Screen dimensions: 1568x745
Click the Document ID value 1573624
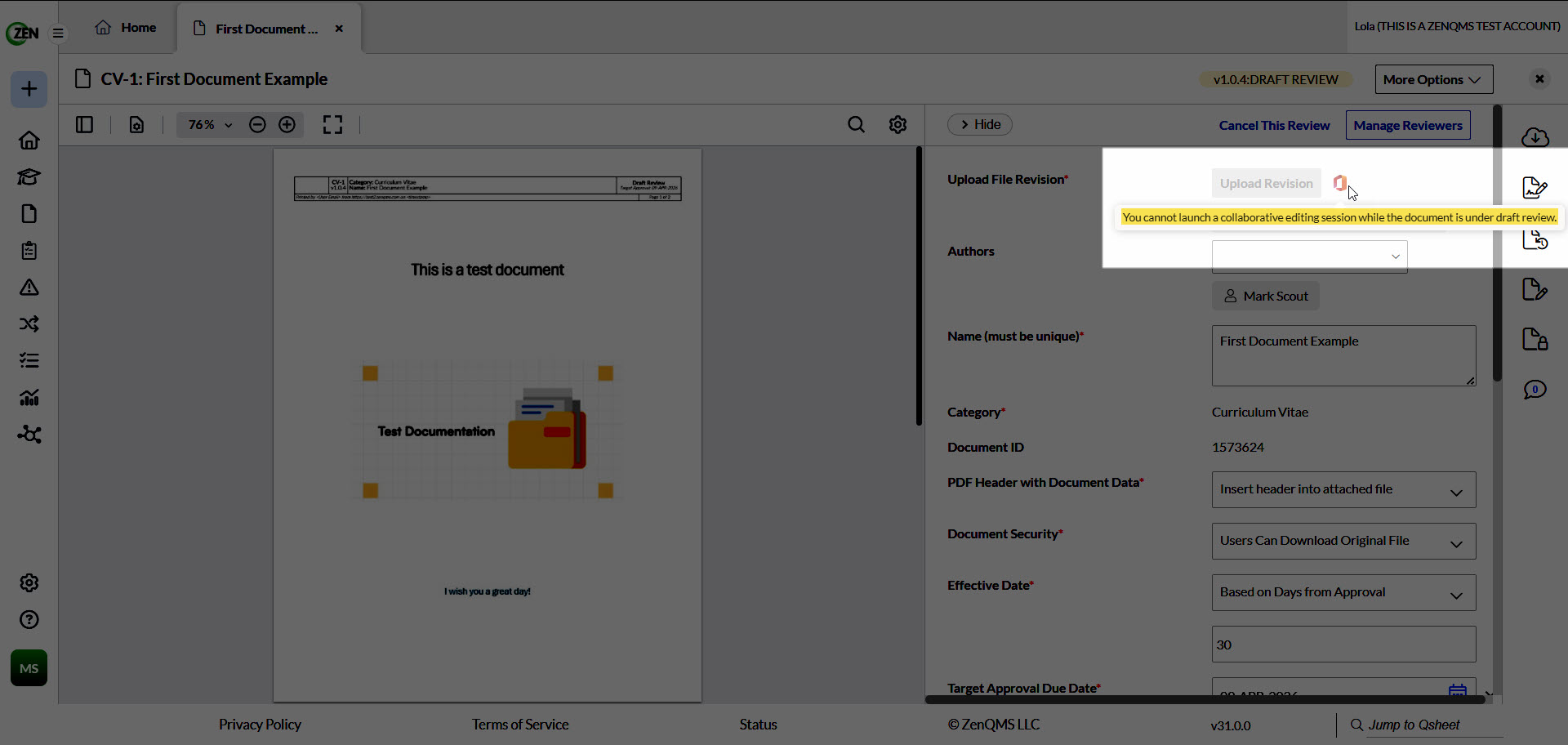click(1237, 447)
